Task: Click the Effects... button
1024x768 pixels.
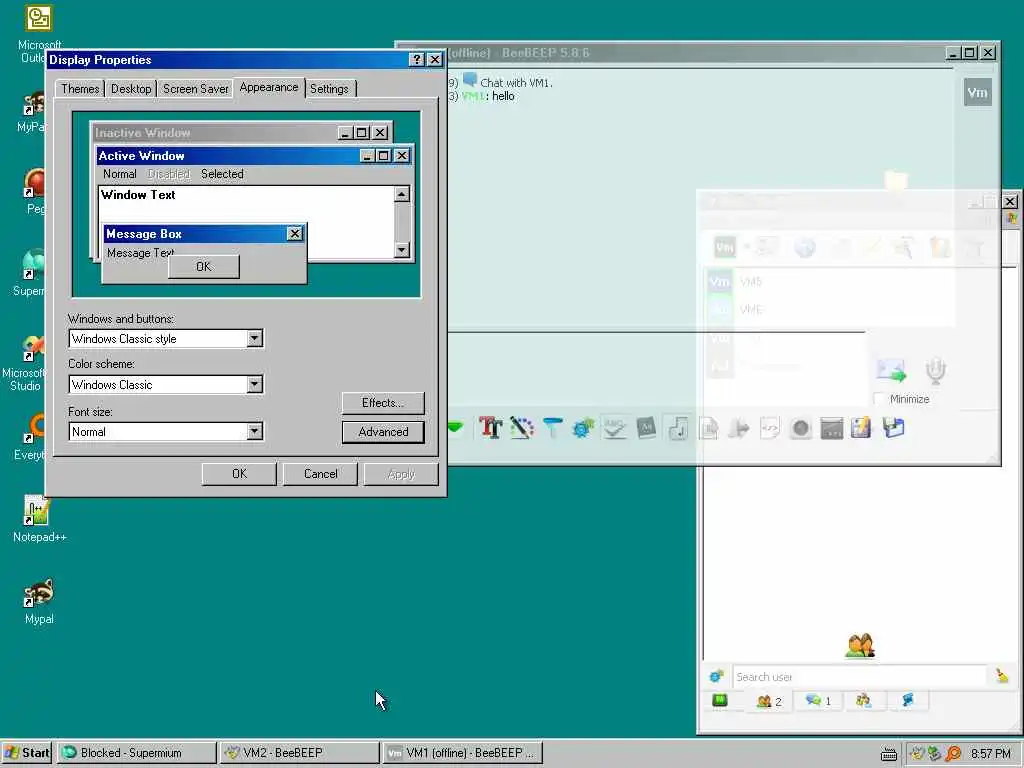Action: click(x=383, y=403)
